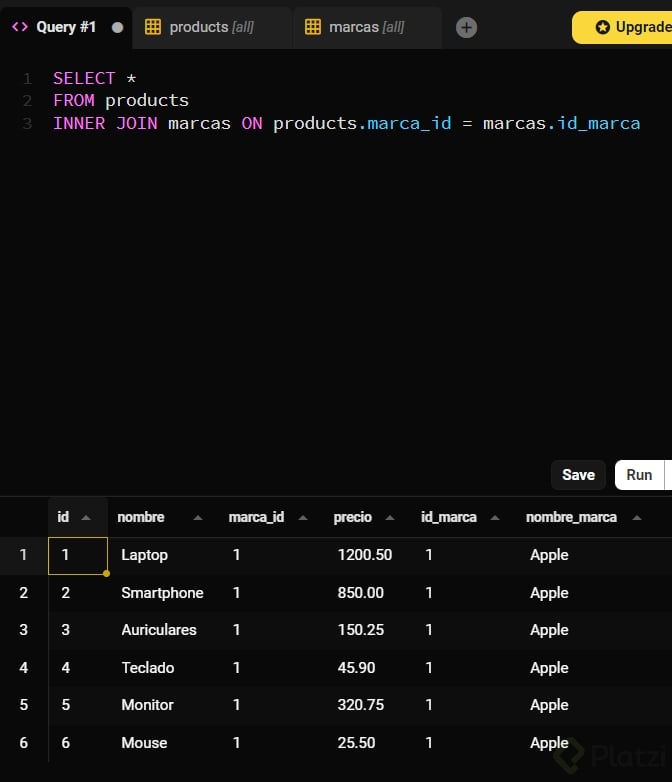Viewport: 672px width, 782px height.
Task: Open the marcas [all] tab
Action: pyautogui.click(x=366, y=27)
